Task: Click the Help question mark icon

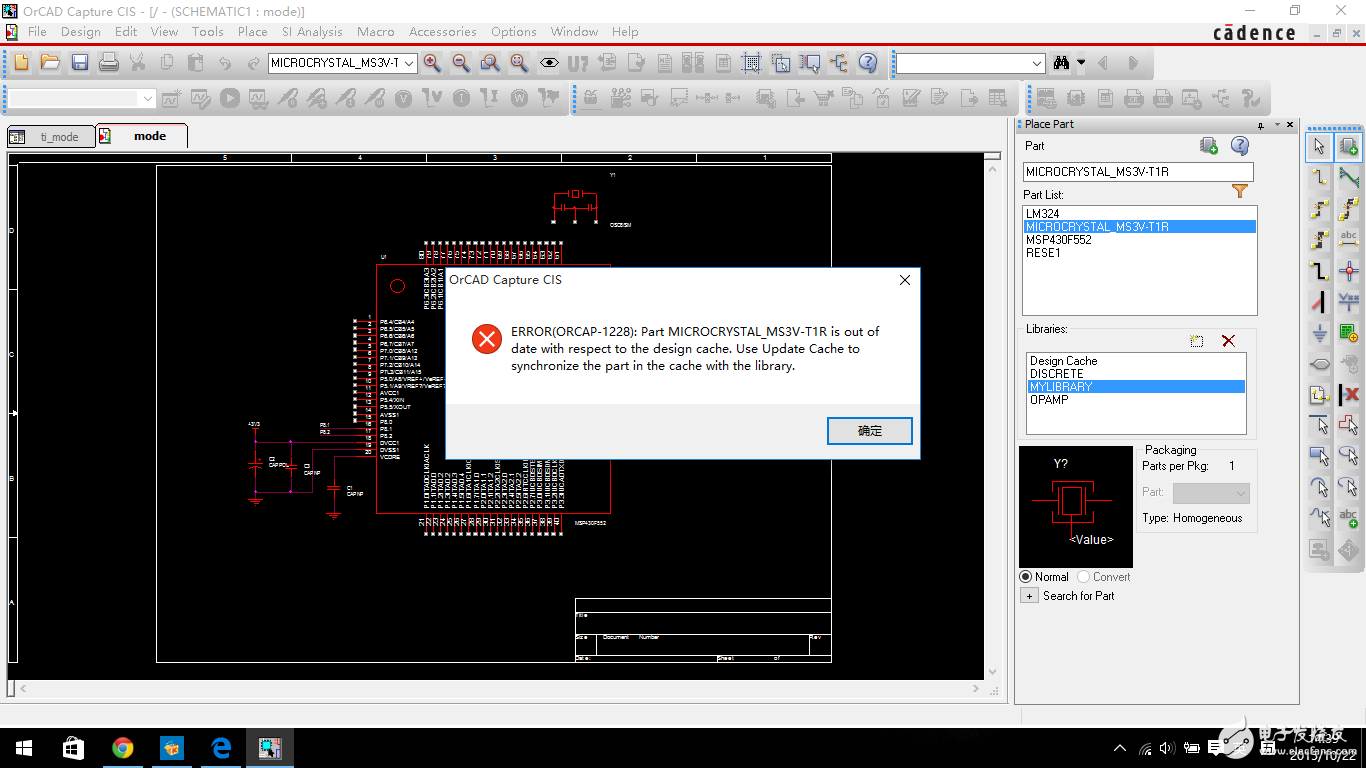Action: tap(1239, 146)
